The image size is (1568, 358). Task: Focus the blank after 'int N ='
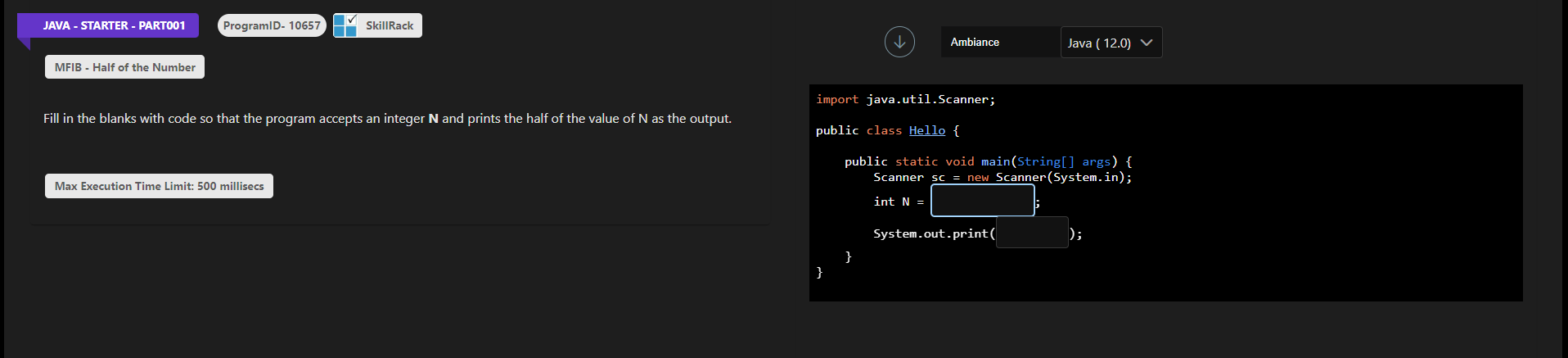click(x=982, y=201)
